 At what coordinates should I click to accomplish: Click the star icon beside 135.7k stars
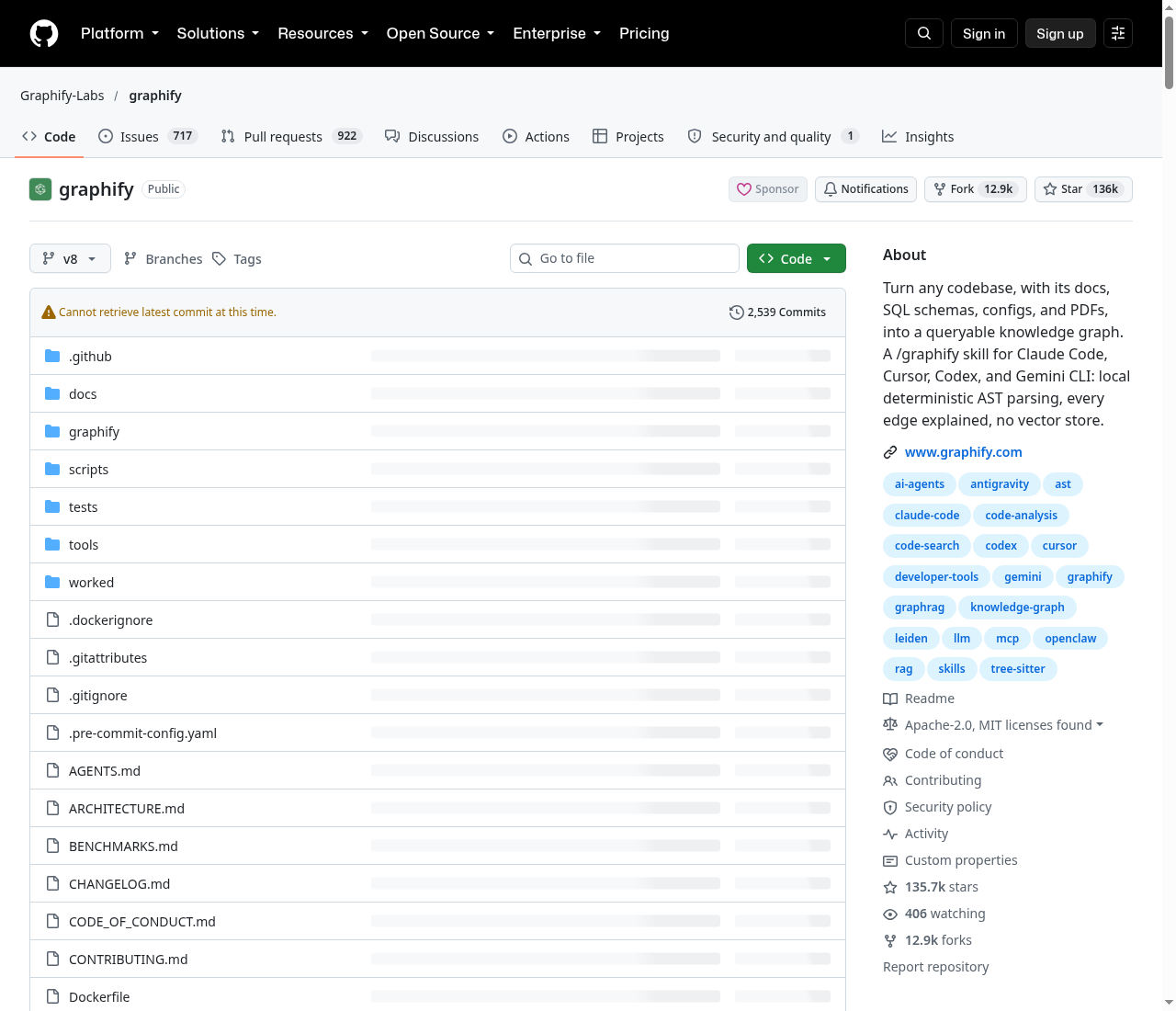890,887
